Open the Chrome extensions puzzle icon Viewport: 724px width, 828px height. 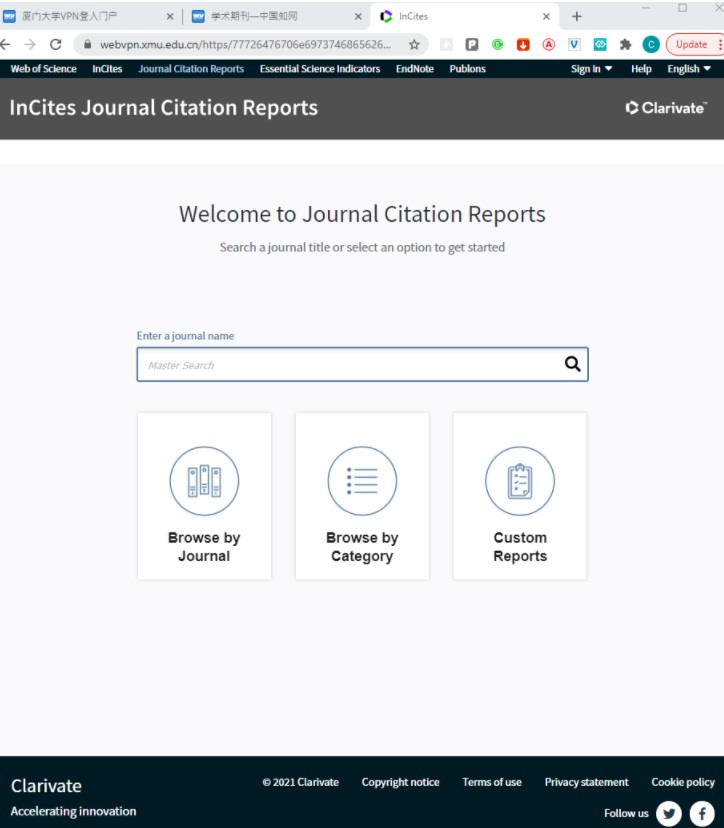[x=626, y=44]
